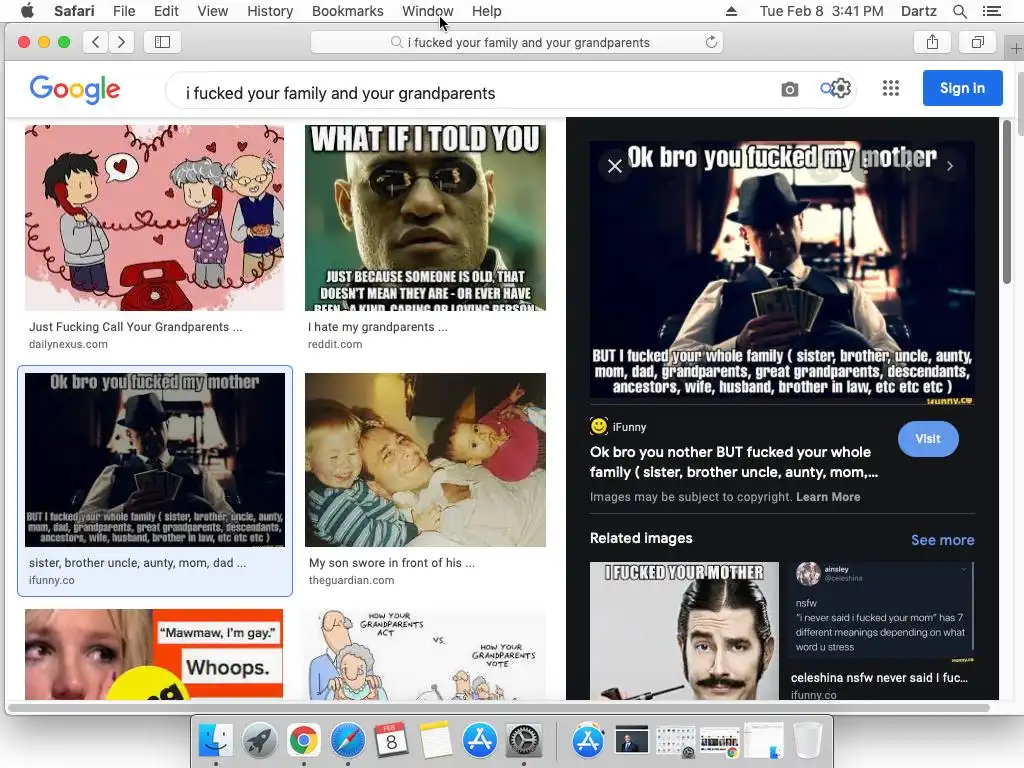Launch Launchpad rocket from the Dock
Image resolution: width=1024 pixels, height=768 pixels.
259,741
